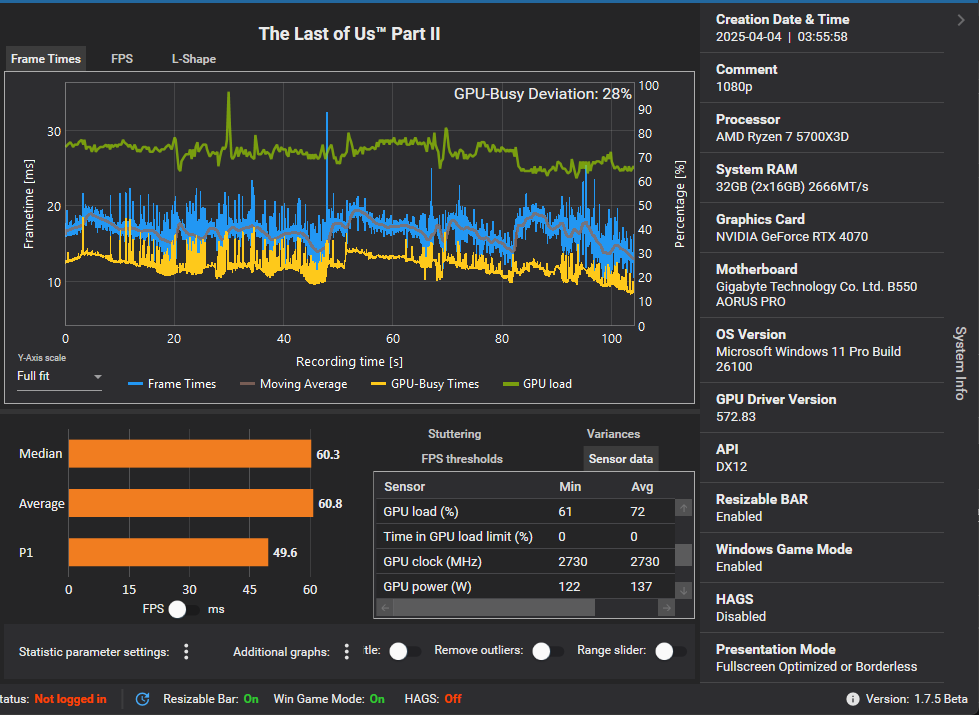Viewport: 979px width, 715px height.
Task: Click the P1 bar in statistics chart
Action: click(169, 552)
